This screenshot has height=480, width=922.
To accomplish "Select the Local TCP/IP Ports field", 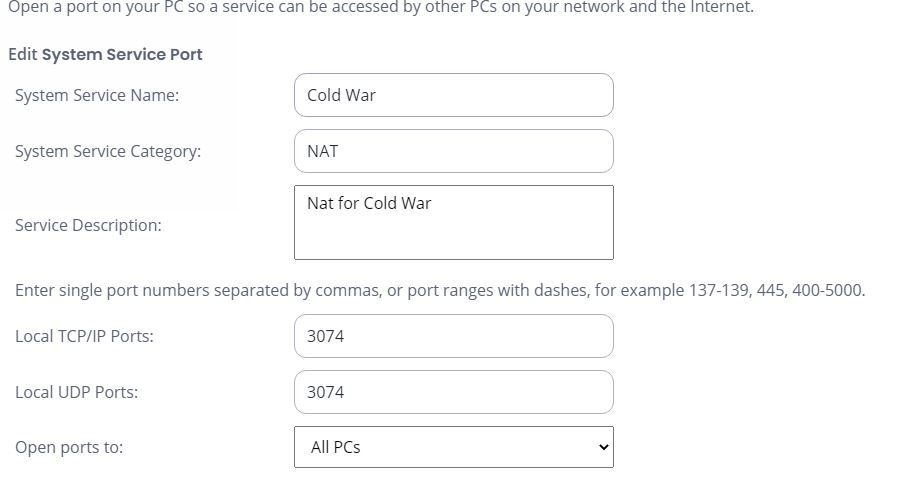I will point(453,337).
